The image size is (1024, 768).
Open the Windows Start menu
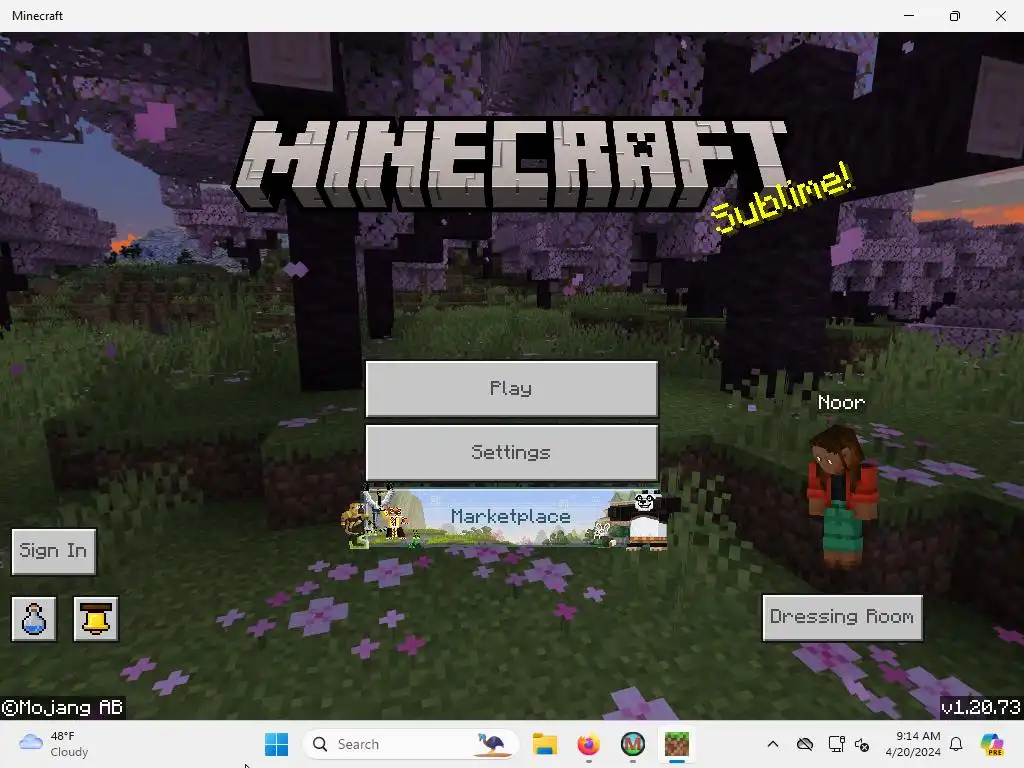pyautogui.click(x=276, y=744)
